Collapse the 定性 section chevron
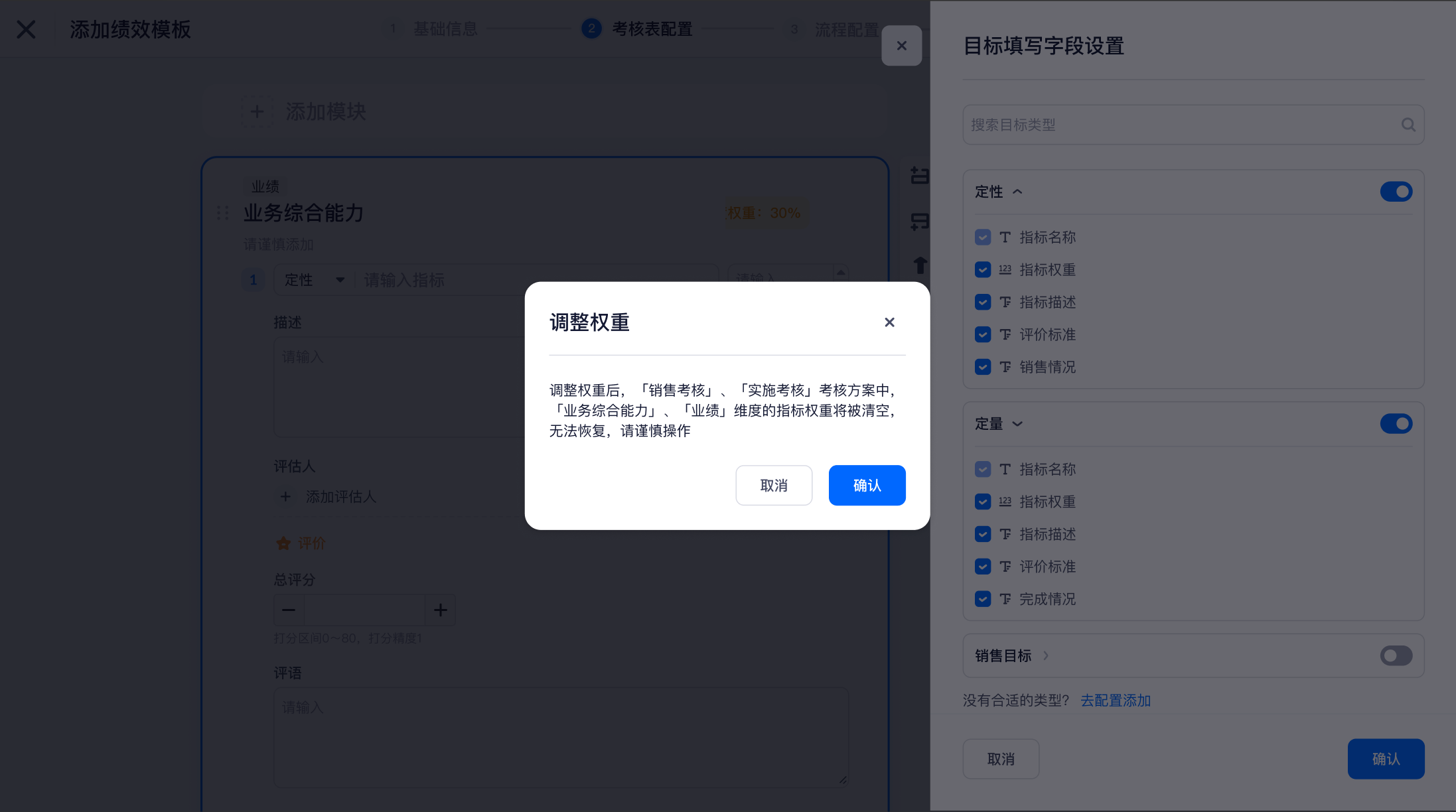The image size is (1456, 812). pos(1017,192)
